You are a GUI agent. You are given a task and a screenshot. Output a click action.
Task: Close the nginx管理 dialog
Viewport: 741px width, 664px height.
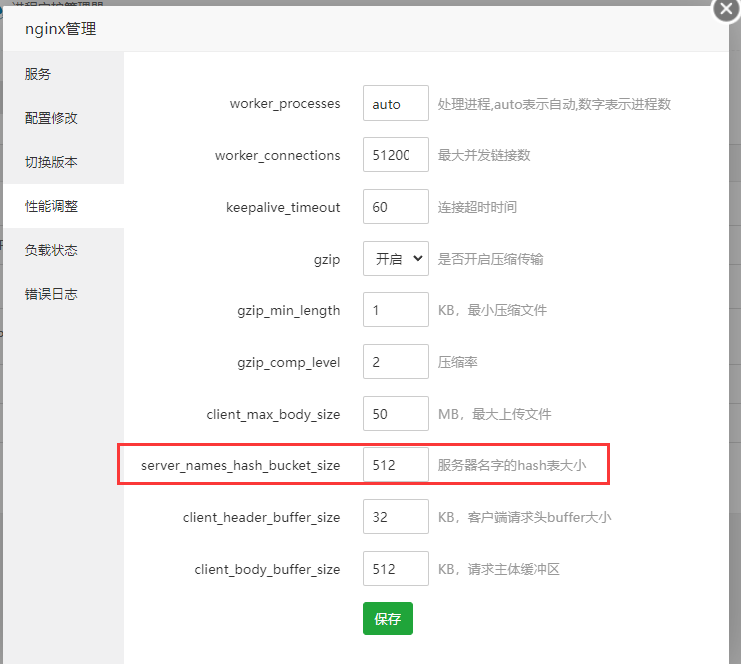(726, 9)
